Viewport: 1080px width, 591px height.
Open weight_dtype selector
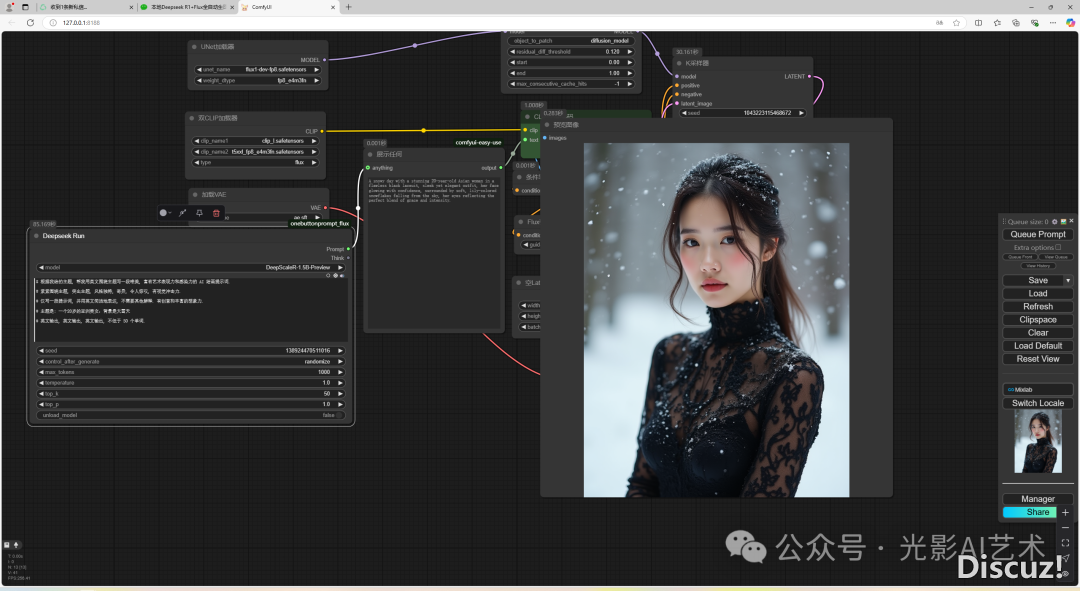(258, 81)
